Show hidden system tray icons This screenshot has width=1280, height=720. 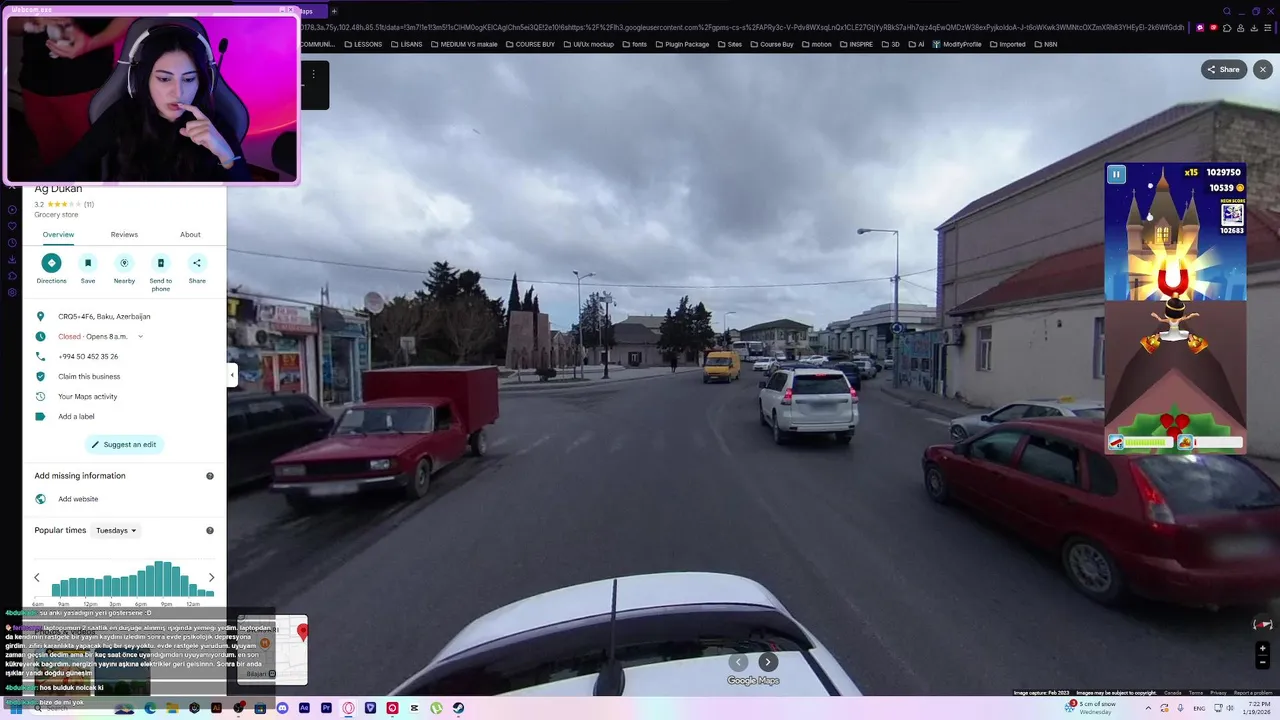pyautogui.click(x=1148, y=708)
